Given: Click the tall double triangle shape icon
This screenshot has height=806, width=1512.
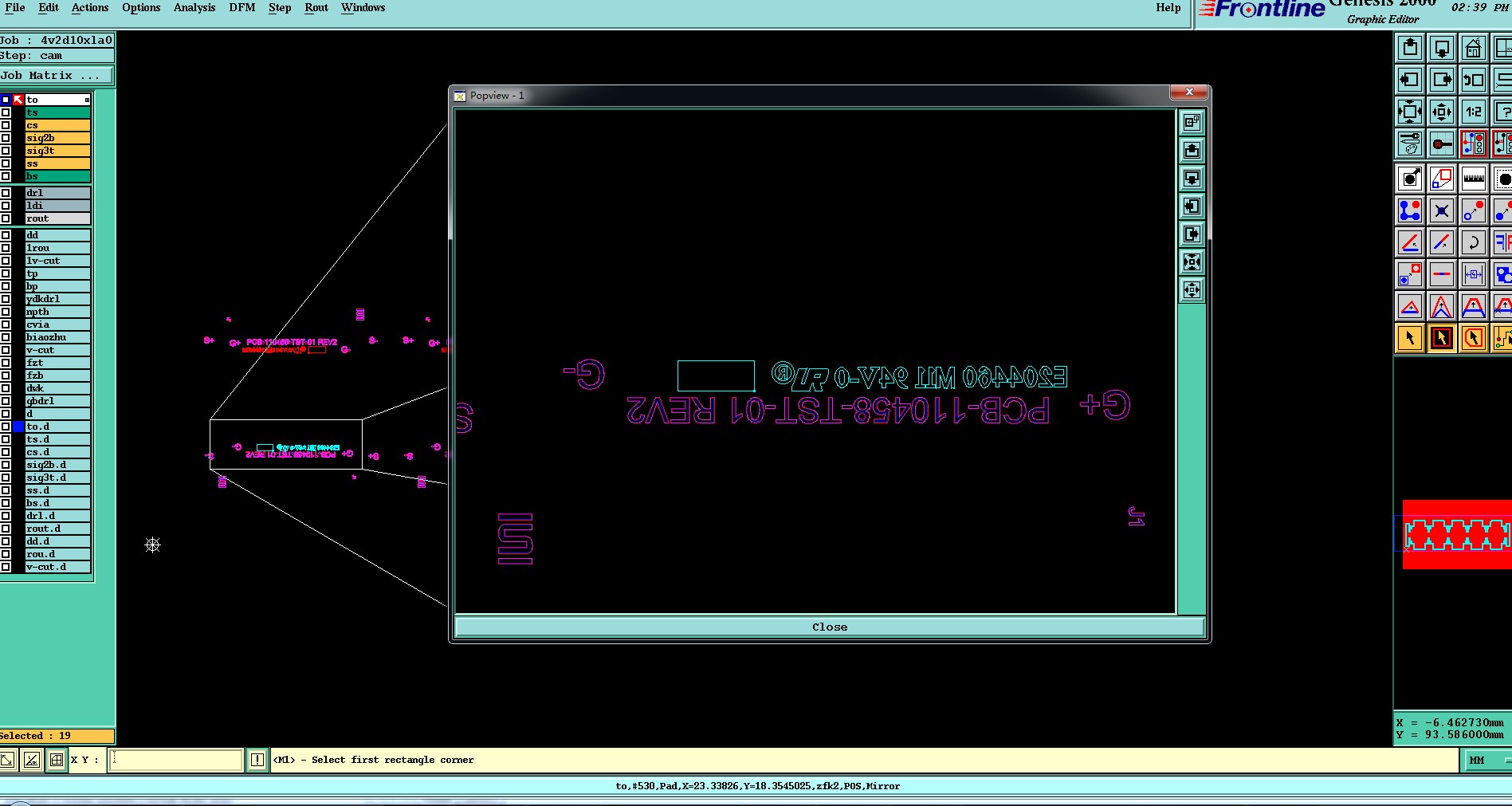Looking at the screenshot, I should click(1442, 306).
